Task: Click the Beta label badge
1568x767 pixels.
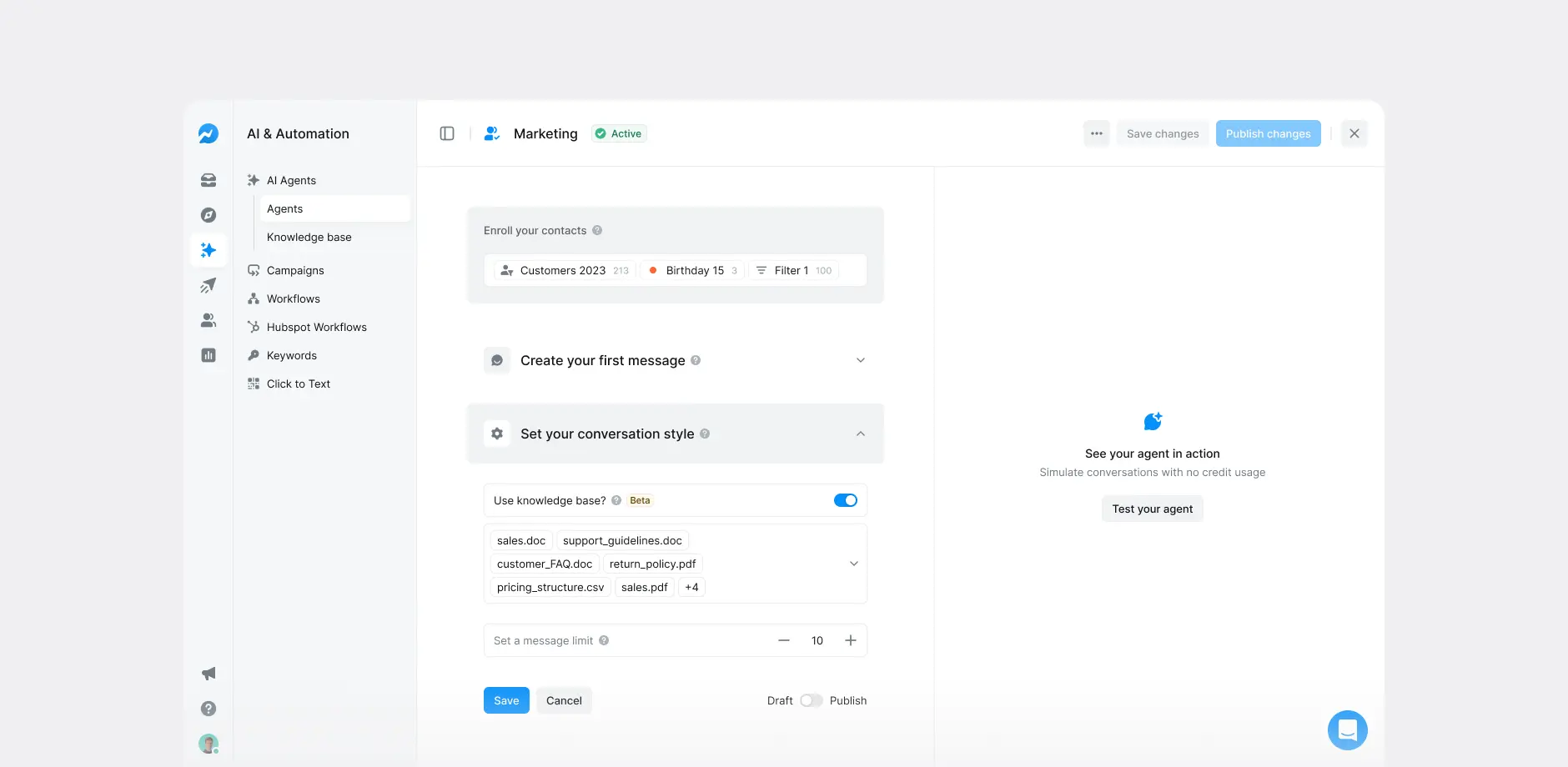Action: [640, 500]
